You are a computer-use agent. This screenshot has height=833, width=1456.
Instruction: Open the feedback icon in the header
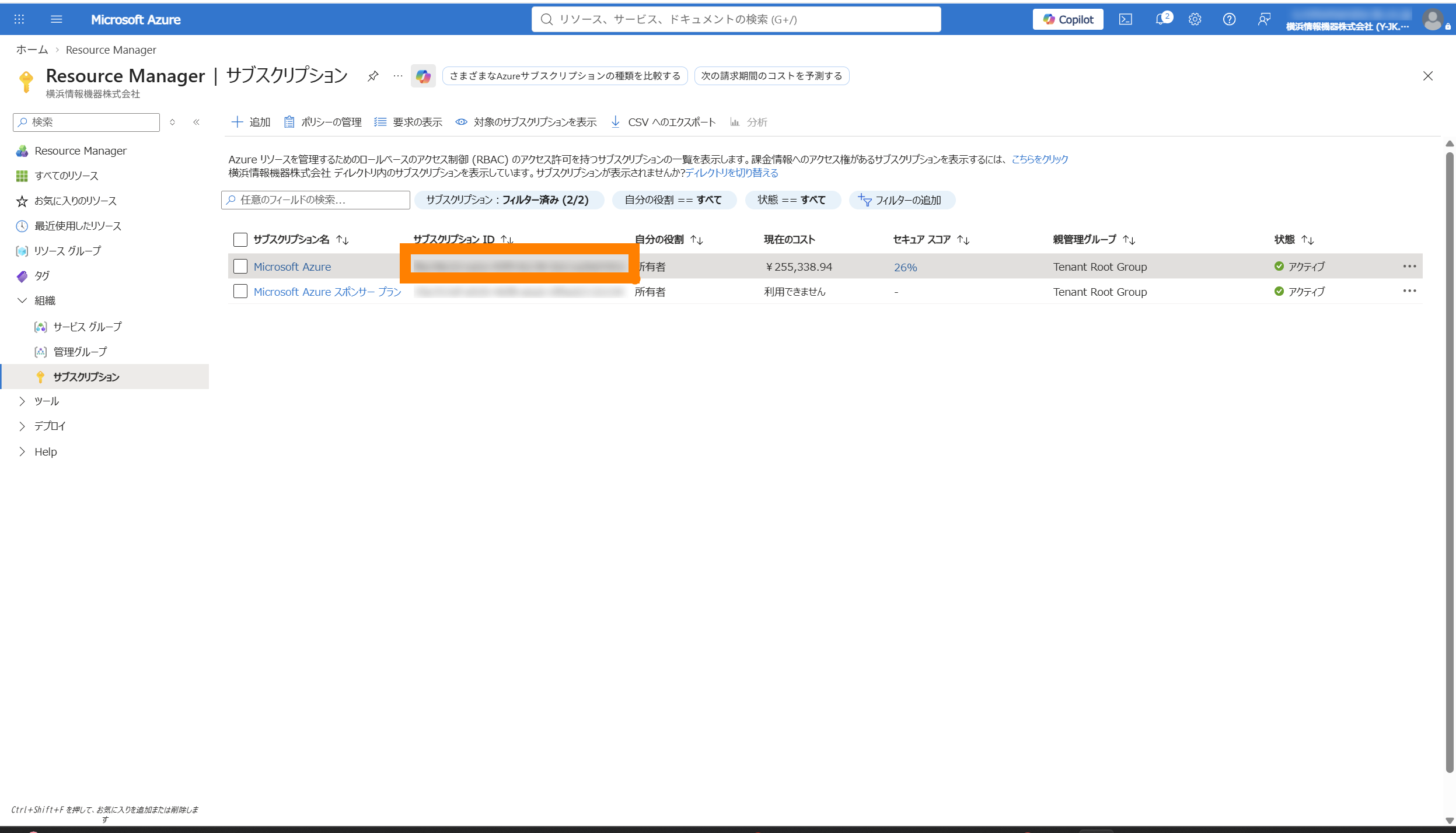point(1263,19)
